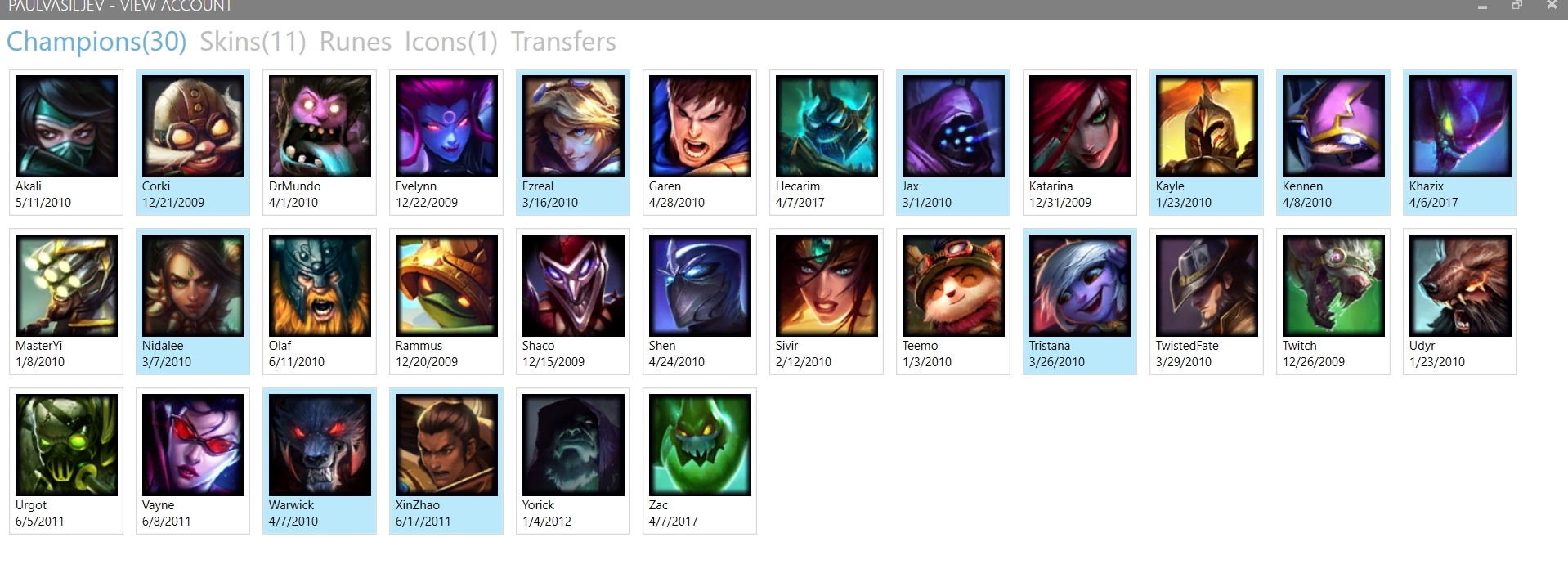The image size is (1568, 582).
Task: Click the Shaco champion portrait
Action: click(573, 285)
